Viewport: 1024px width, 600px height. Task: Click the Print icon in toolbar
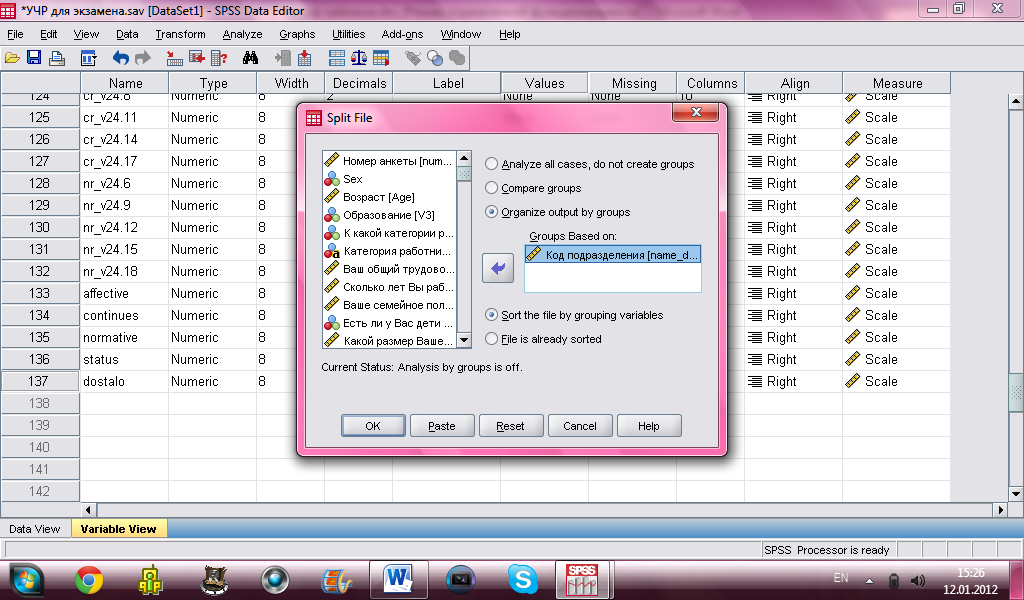click(x=57, y=58)
